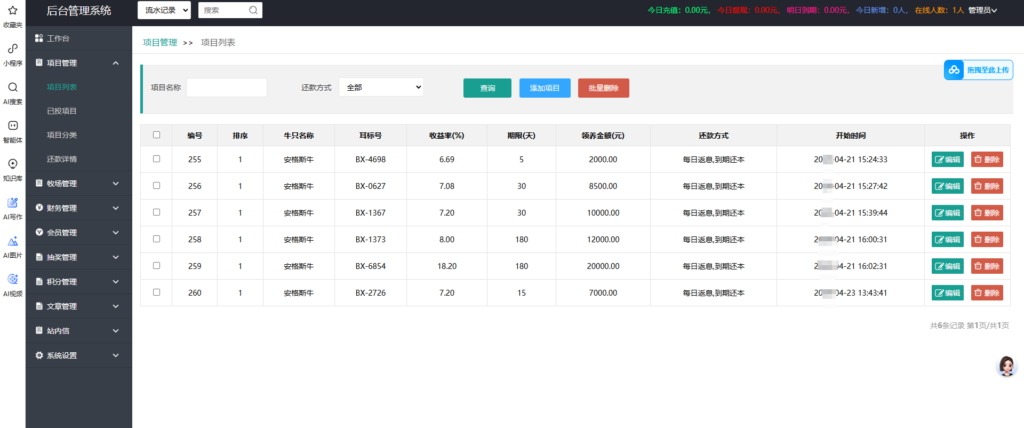Expand the 抽奖管理 chevron
Viewport: 1024px width, 428px height.
(116, 257)
